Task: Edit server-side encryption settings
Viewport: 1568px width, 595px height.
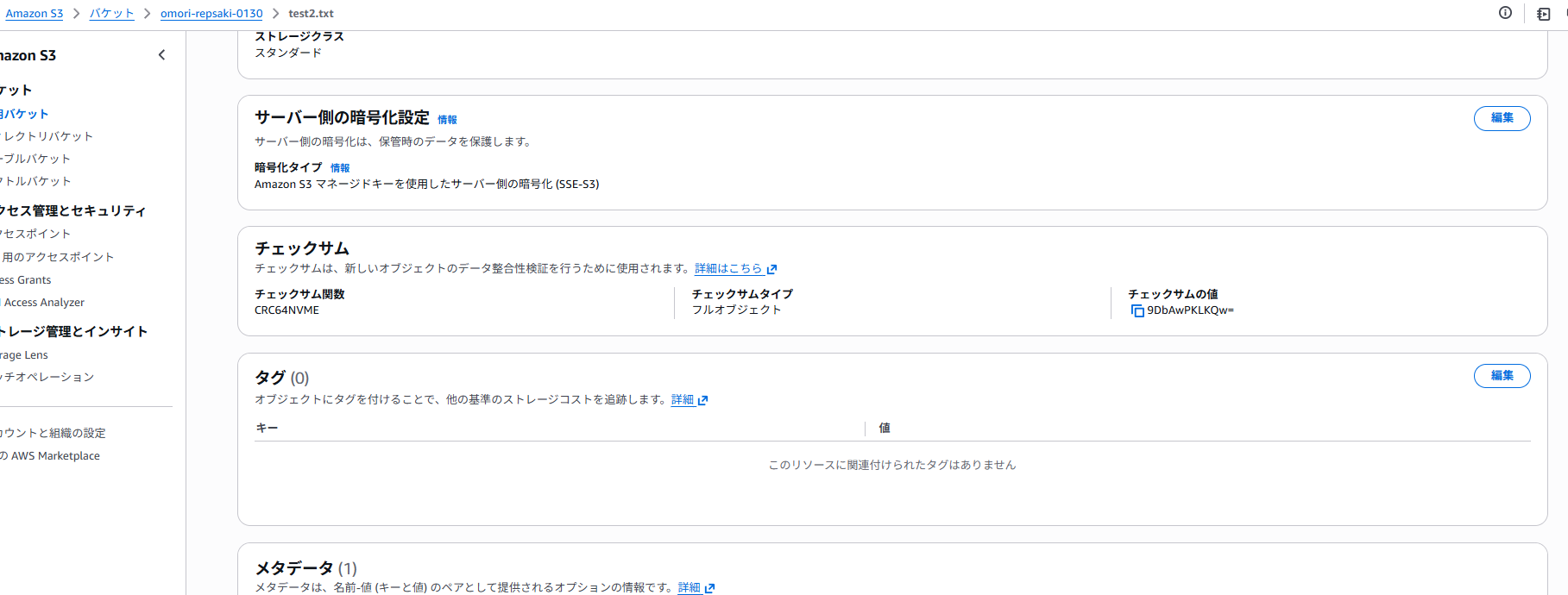Action: pos(1502,118)
